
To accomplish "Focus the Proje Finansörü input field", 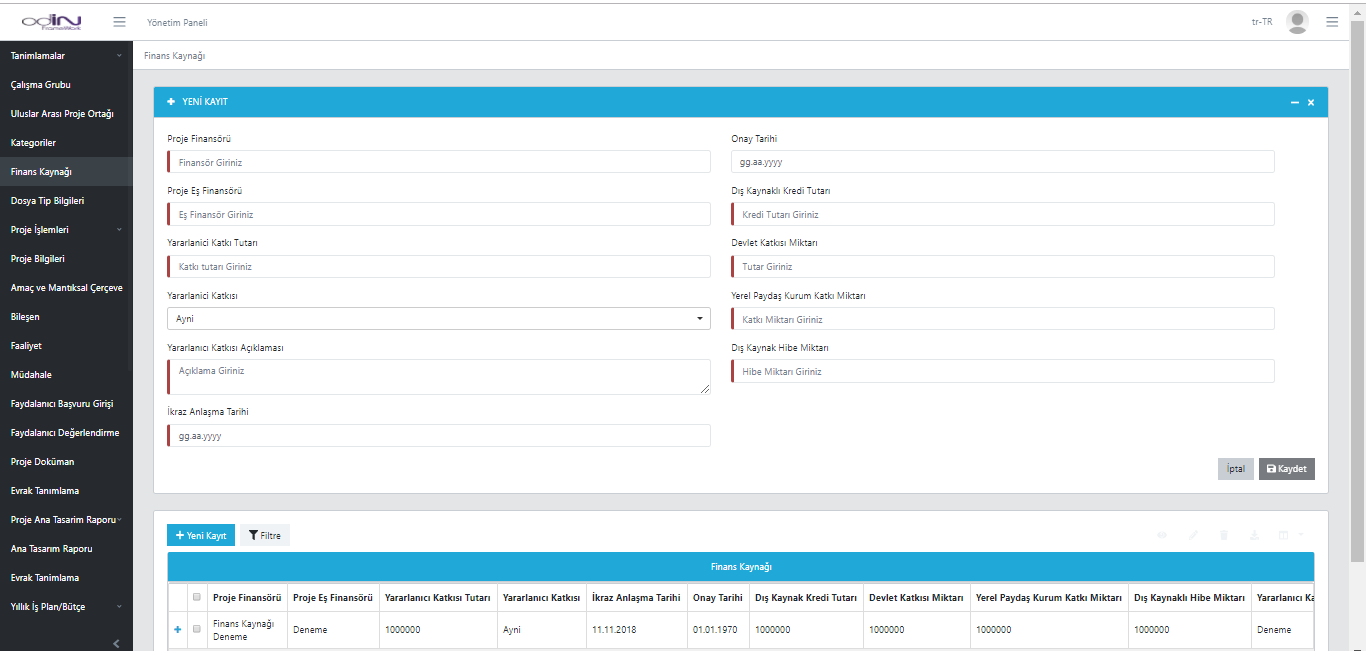I will pyautogui.click(x=438, y=162).
